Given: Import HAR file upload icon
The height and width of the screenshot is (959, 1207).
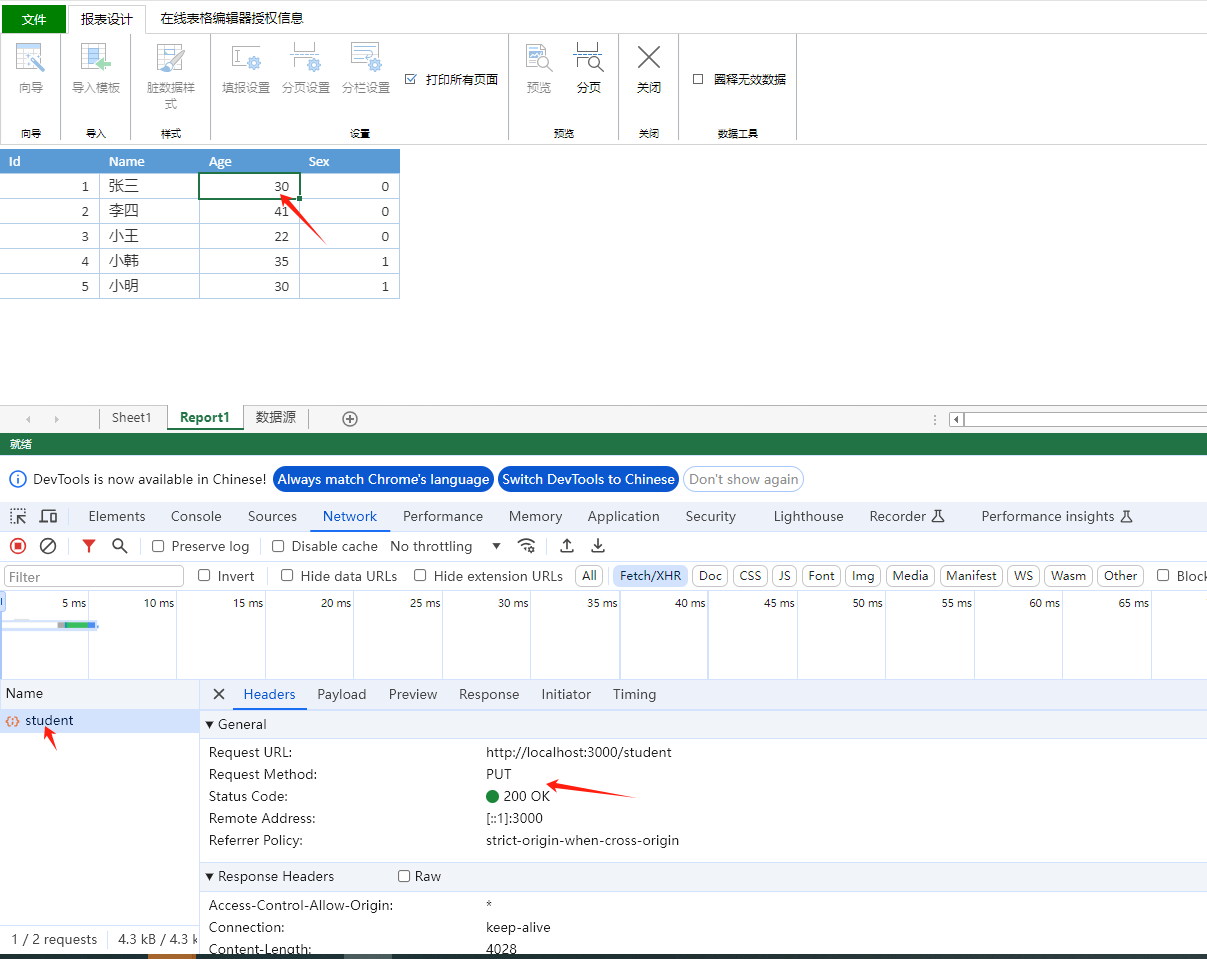Looking at the screenshot, I should (x=567, y=546).
